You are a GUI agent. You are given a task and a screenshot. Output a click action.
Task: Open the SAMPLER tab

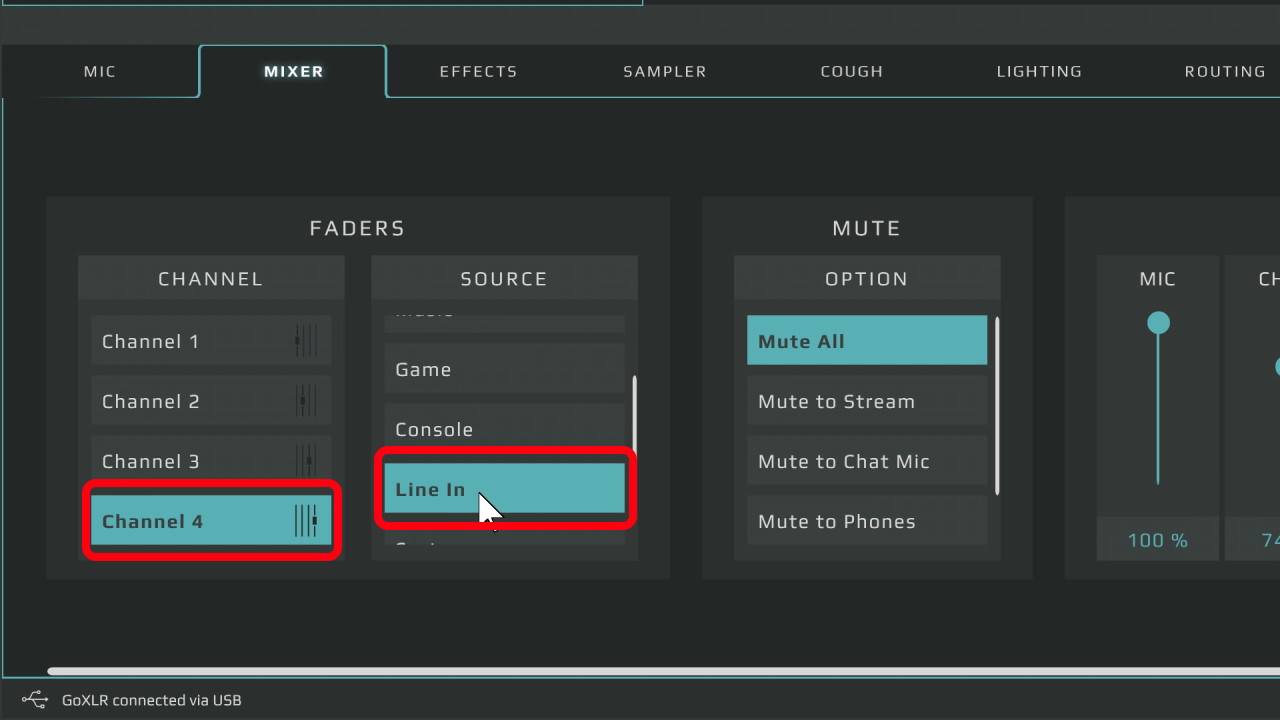[x=664, y=71]
